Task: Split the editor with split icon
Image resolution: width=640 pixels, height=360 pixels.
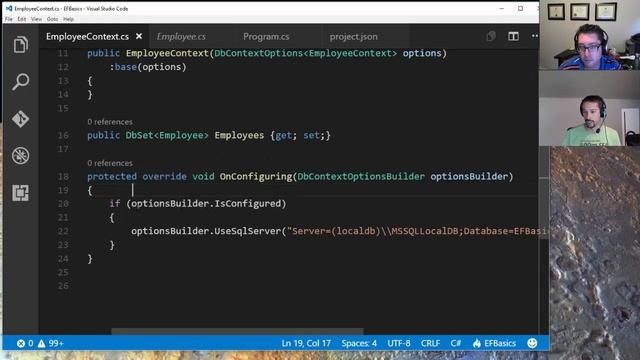Action: pyautogui.click(x=513, y=36)
